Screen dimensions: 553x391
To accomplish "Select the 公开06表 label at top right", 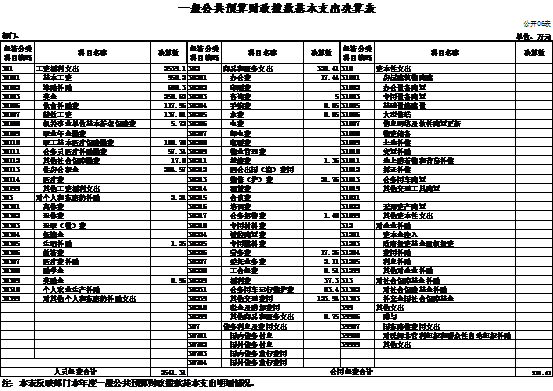I will [537, 24].
